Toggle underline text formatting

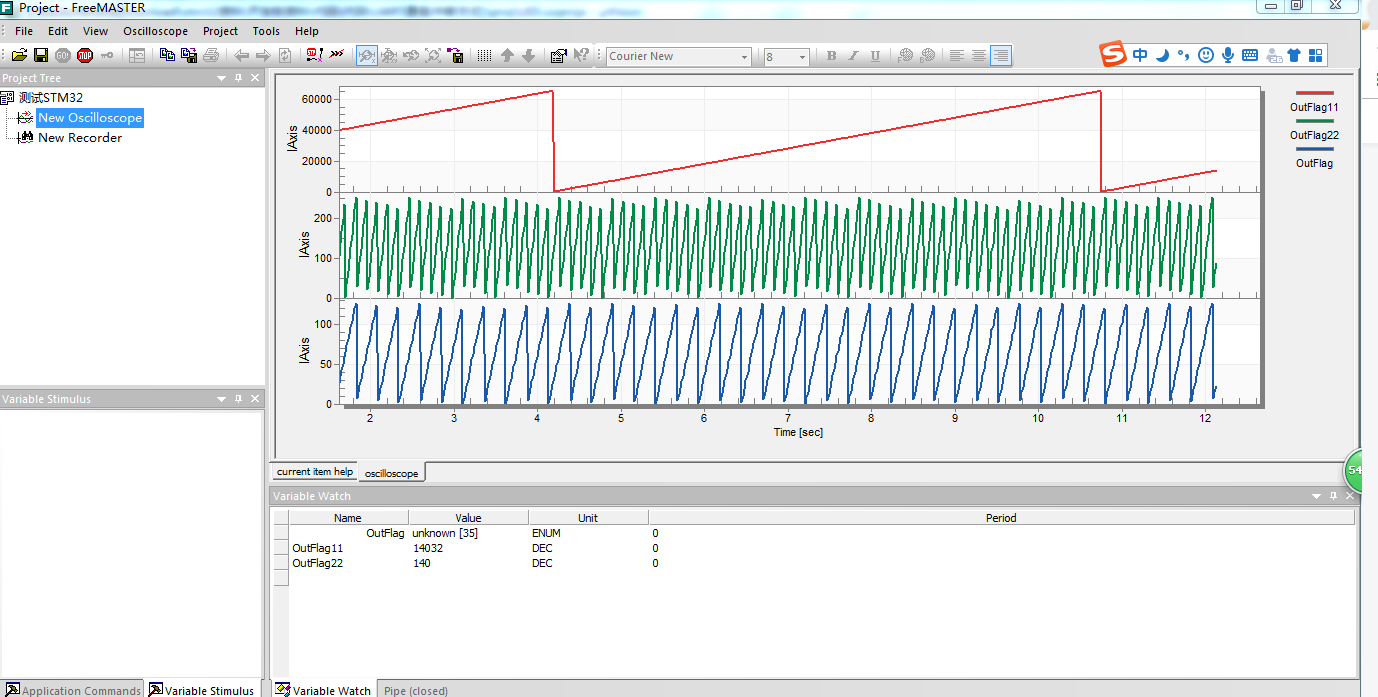pyautogui.click(x=875, y=56)
